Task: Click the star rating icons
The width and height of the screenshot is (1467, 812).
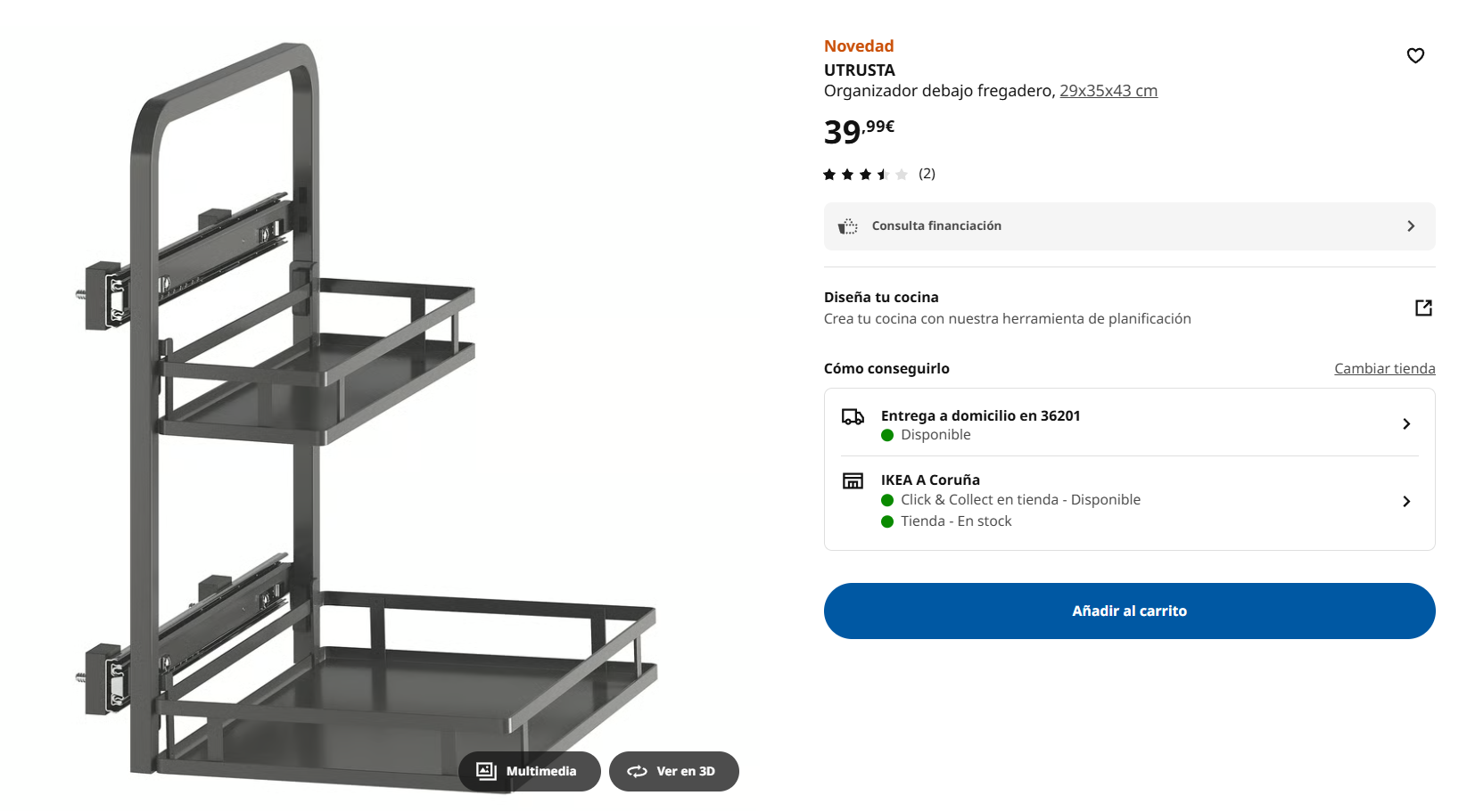Action: [x=864, y=175]
